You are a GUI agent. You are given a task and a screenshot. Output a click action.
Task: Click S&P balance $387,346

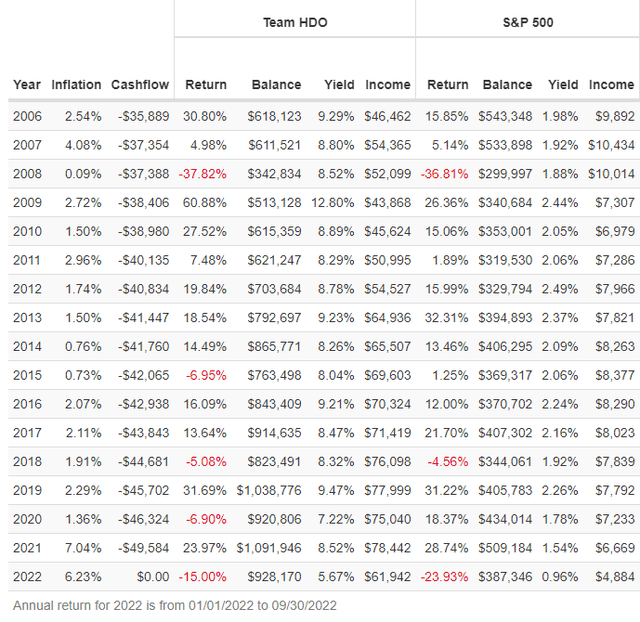[x=505, y=577]
